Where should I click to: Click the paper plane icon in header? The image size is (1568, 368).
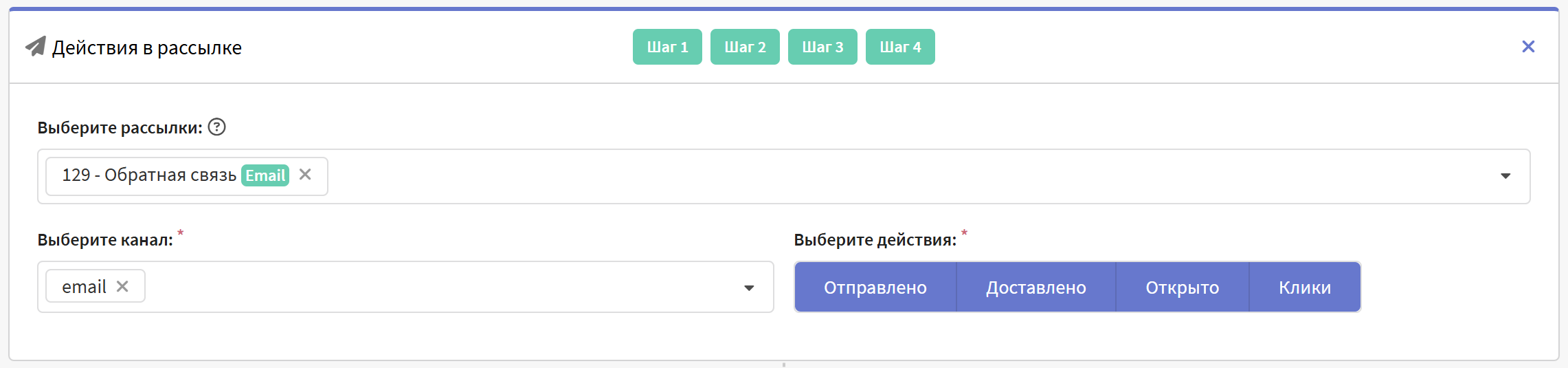(36, 47)
